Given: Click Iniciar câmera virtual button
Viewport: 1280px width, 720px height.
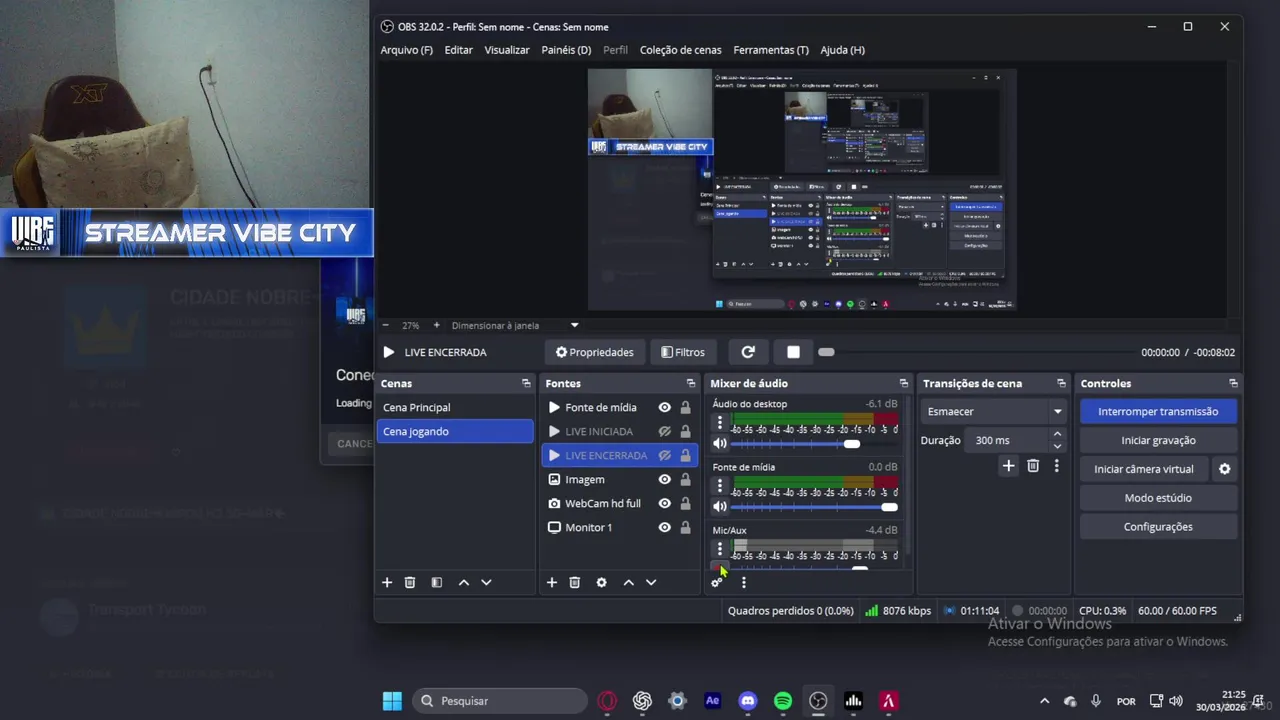Looking at the screenshot, I should point(1143,469).
